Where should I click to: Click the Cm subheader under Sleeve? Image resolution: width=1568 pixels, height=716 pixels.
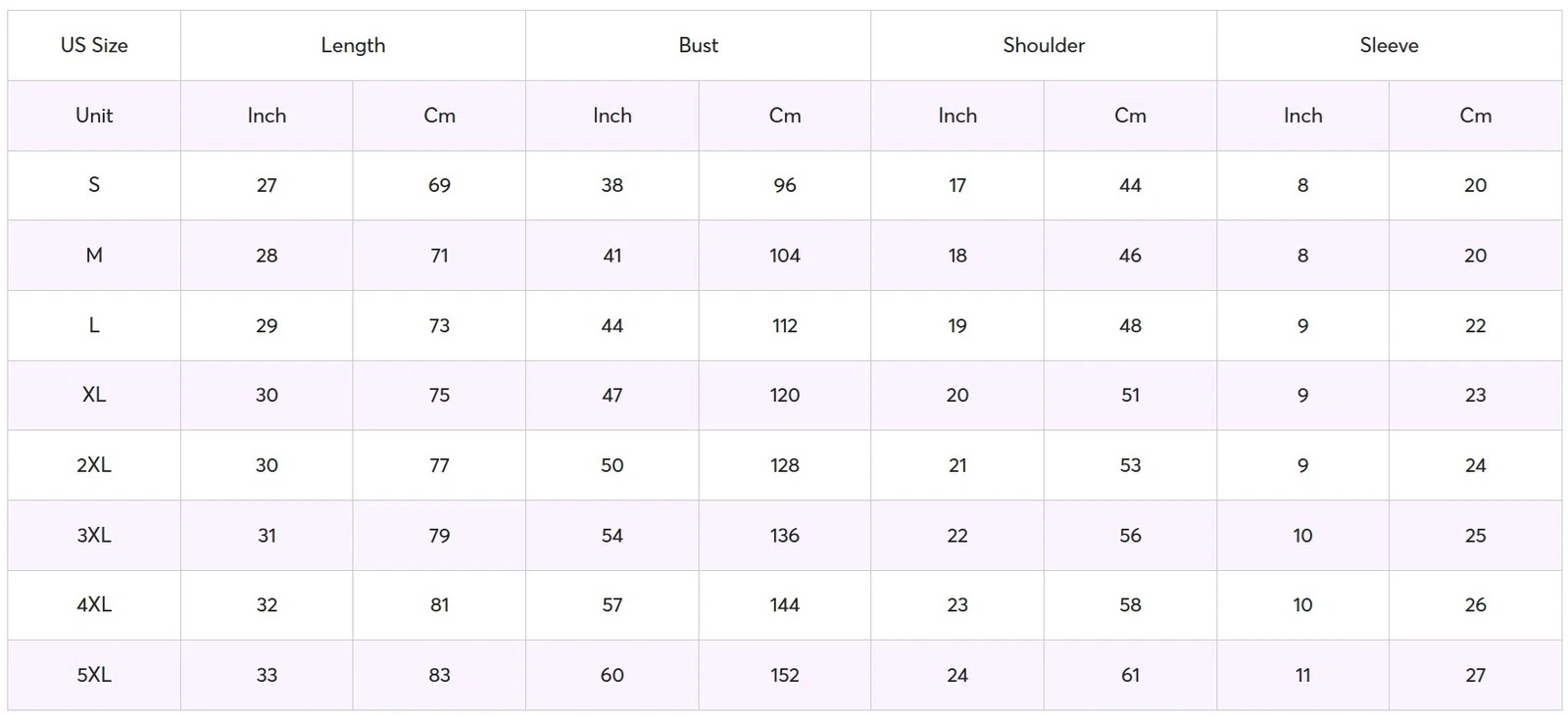[1475, 116]
